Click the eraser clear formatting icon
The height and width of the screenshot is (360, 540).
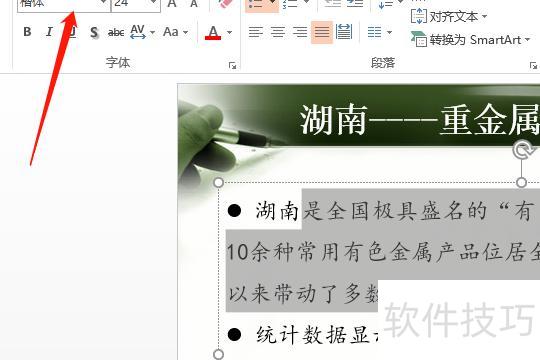226,4
